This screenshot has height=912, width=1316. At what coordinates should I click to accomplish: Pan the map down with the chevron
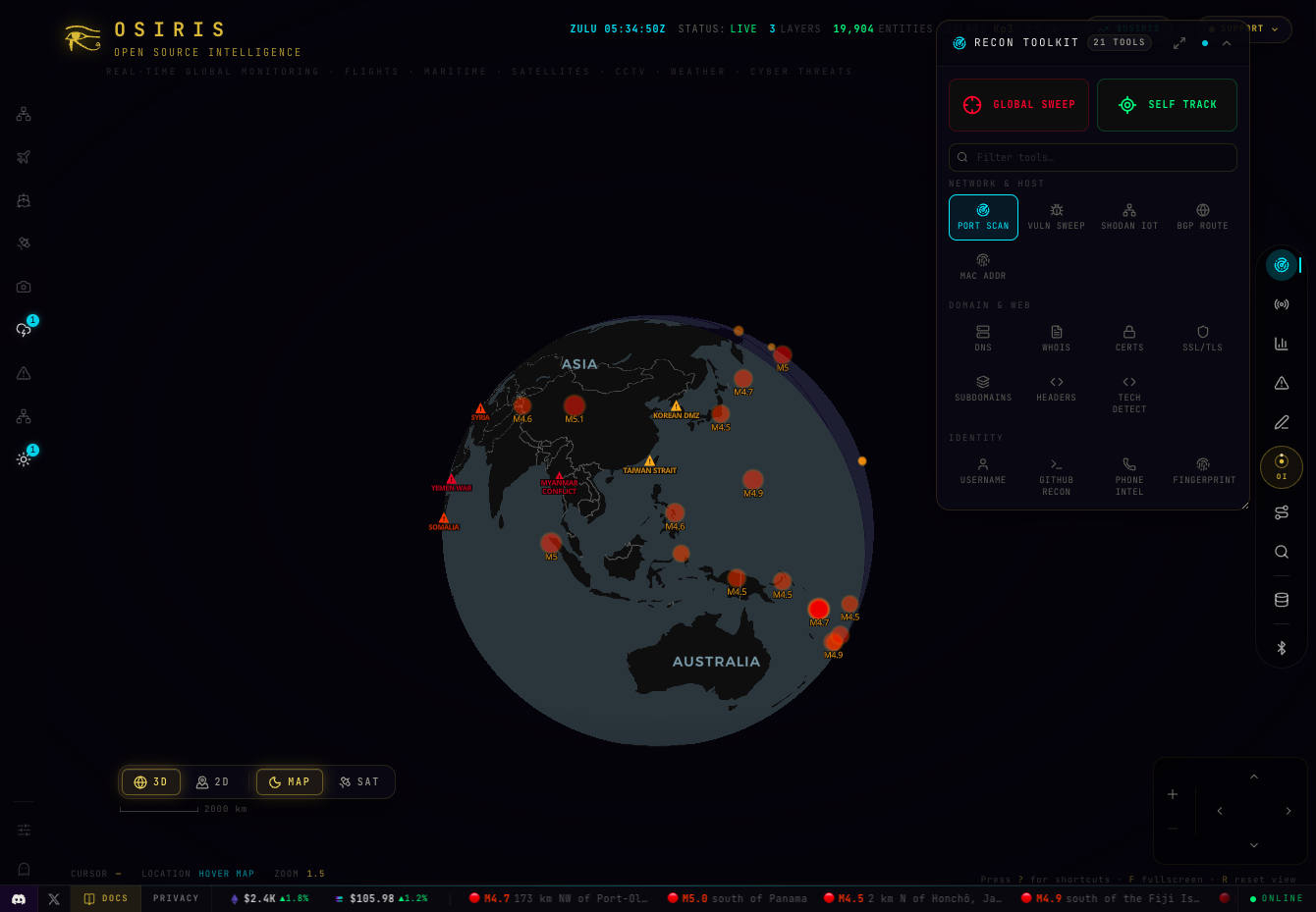pos(1254,845)
